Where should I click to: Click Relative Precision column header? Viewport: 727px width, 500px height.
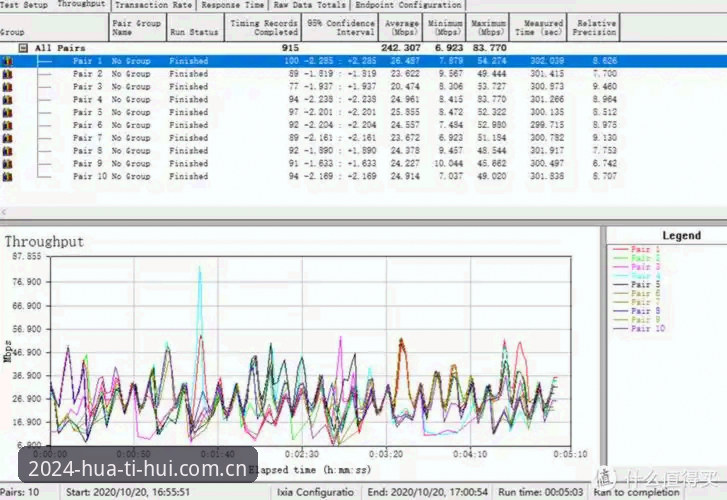[x=593, y=27]
